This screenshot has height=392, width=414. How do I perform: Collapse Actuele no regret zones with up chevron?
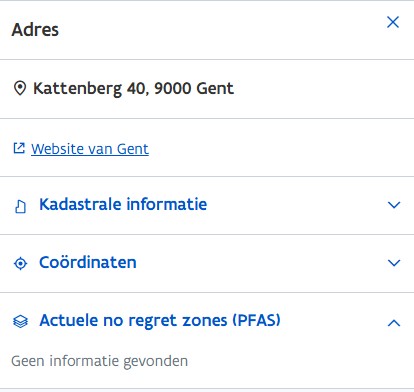tap(394, 323)
